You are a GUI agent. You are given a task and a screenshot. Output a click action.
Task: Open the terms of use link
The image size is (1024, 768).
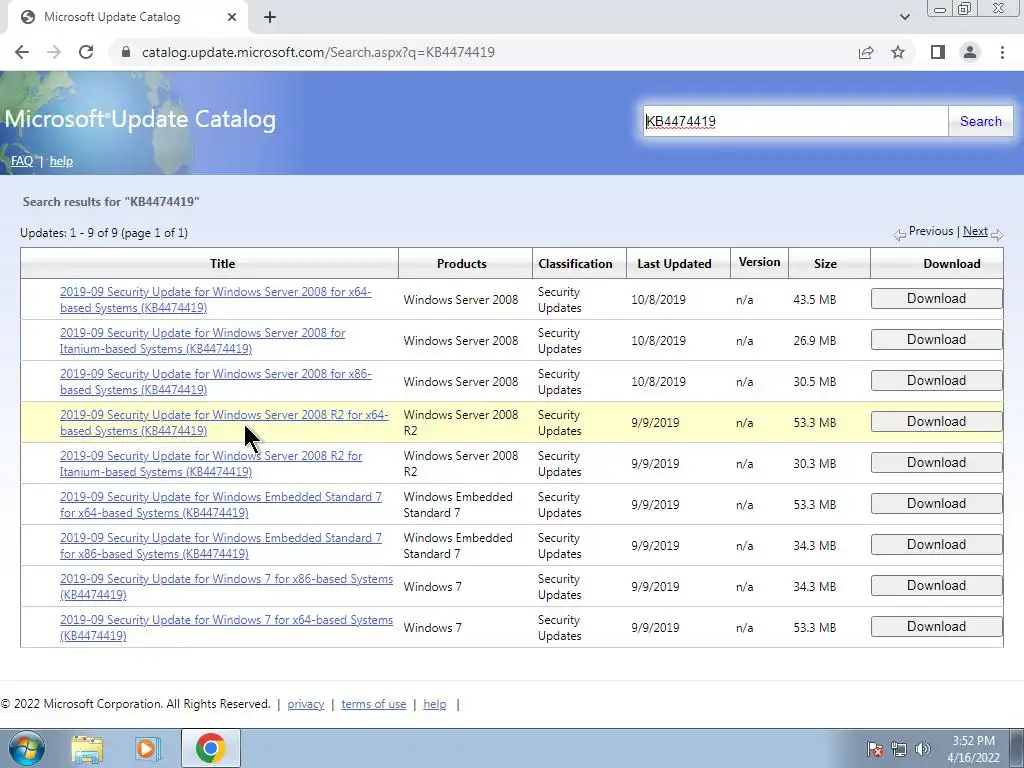pos(374,704)
